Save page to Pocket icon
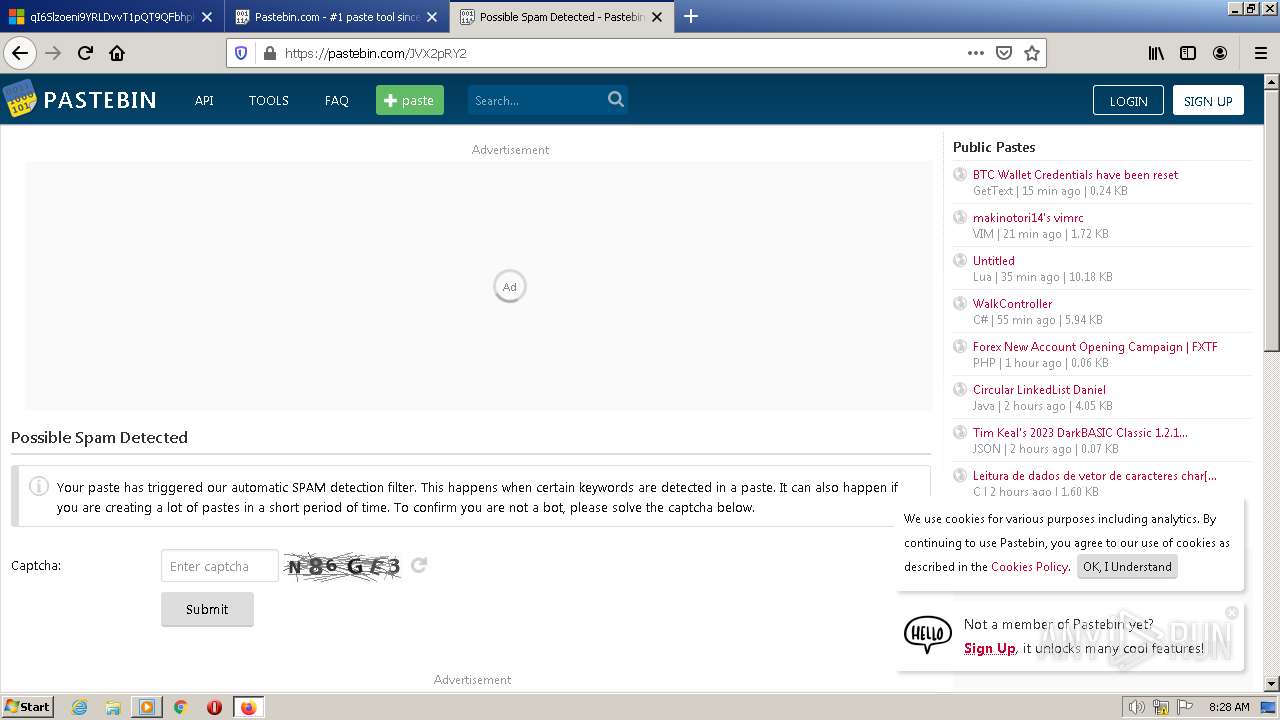This screenshot has height=720, width=1280. [1004, 53]
